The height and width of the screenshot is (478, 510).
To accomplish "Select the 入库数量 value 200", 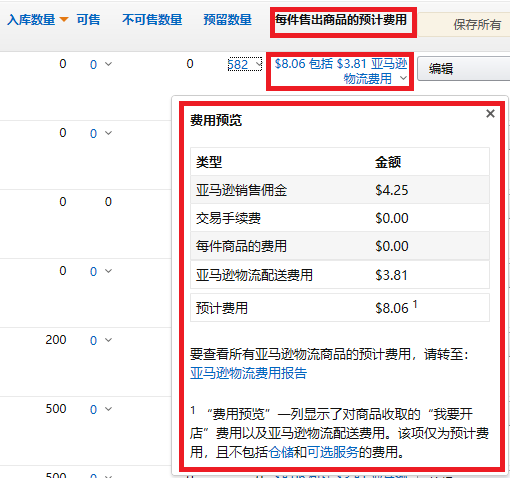I will [56, 340].
